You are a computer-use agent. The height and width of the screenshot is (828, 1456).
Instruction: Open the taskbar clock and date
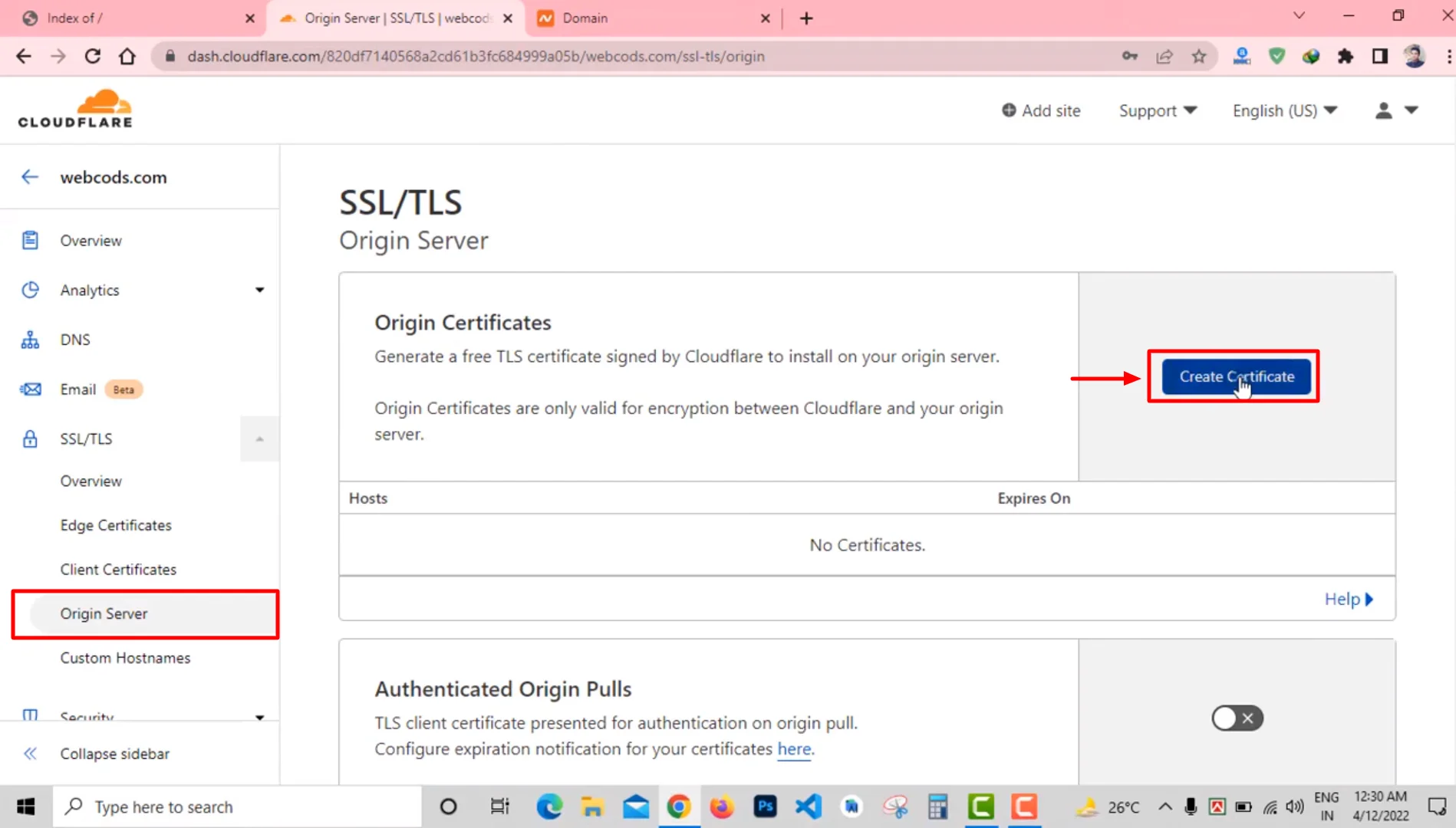pos(1380,807)
